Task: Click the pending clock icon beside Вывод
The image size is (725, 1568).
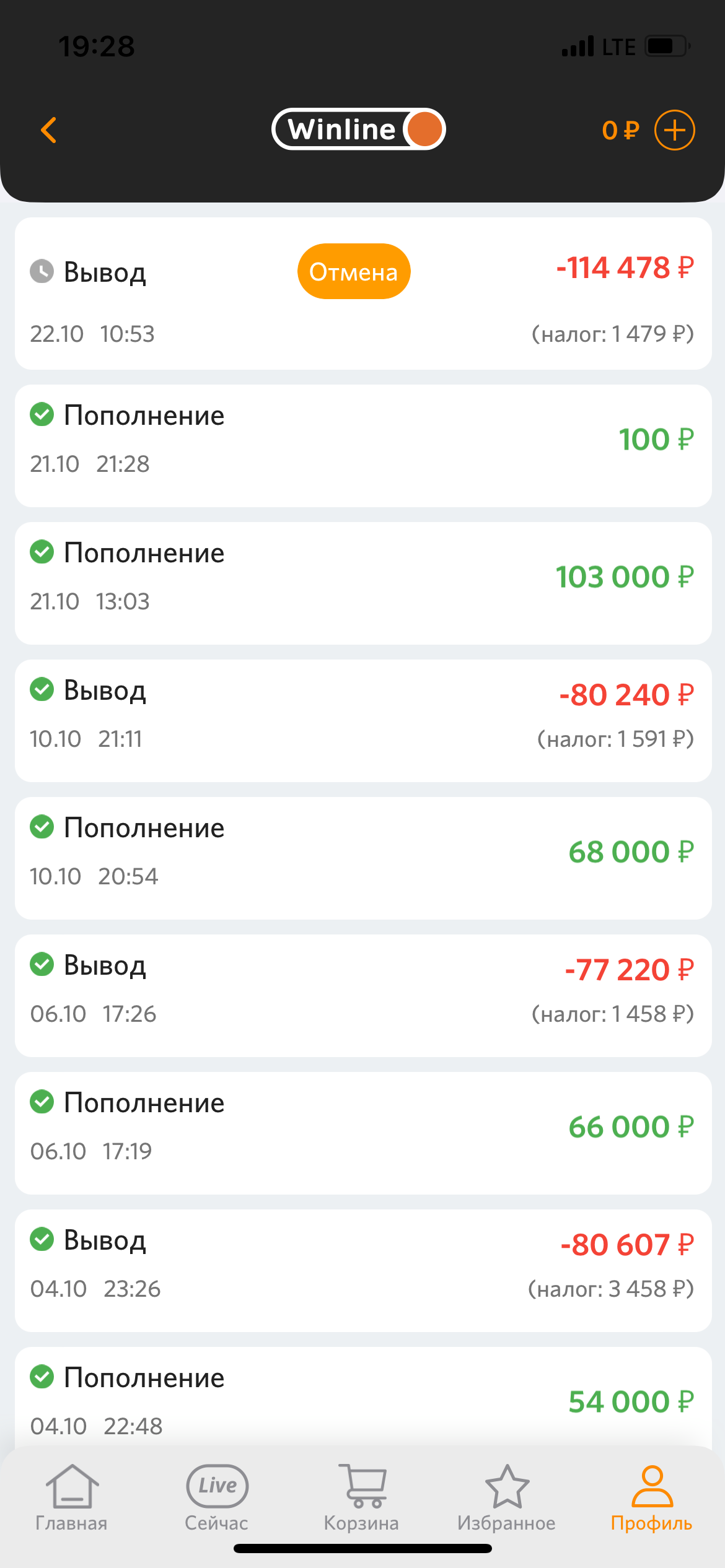Action: [42, 271]
